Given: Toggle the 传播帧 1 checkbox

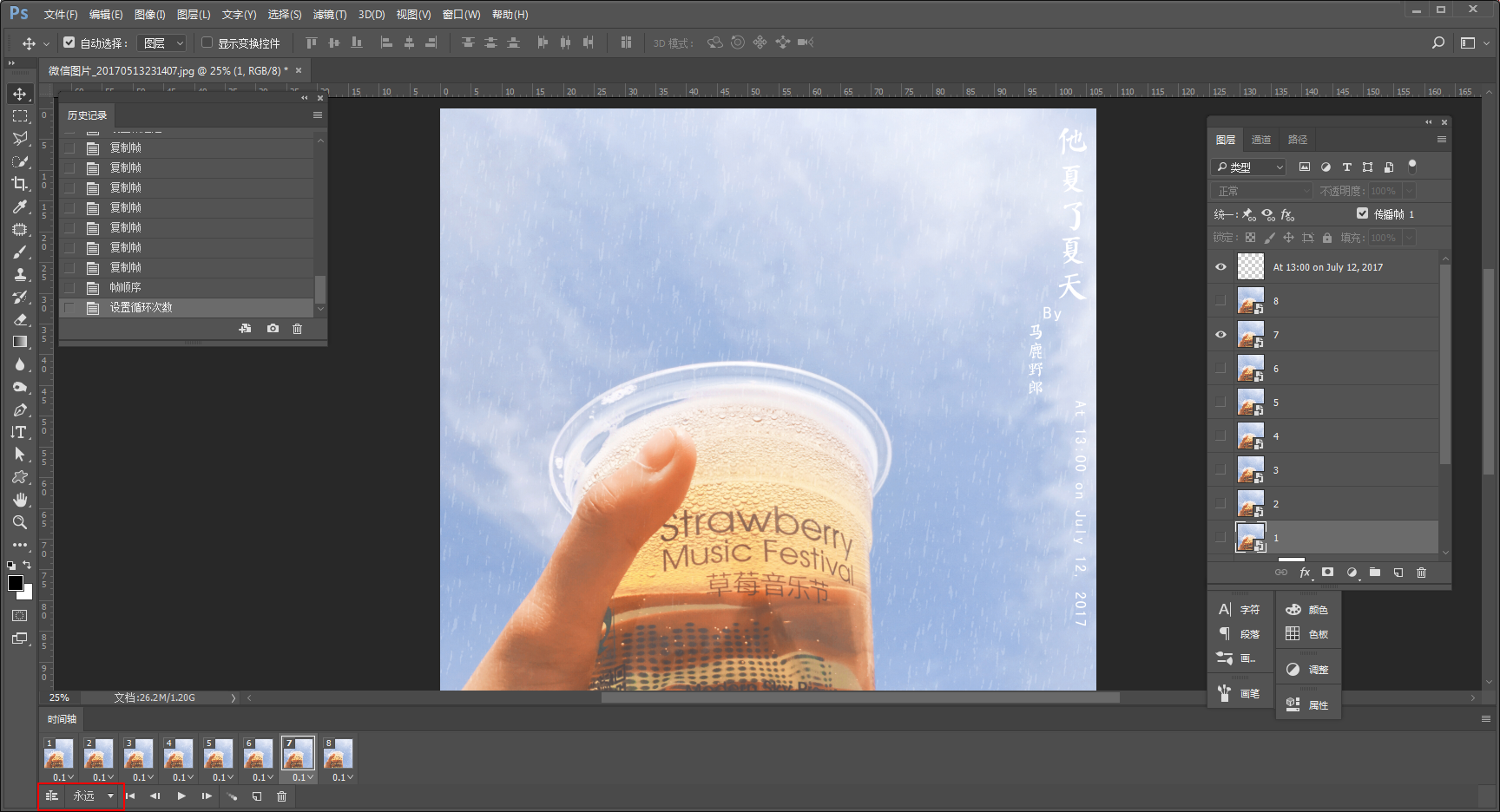Looking at the screenshot, I should tap(1363, 213).
